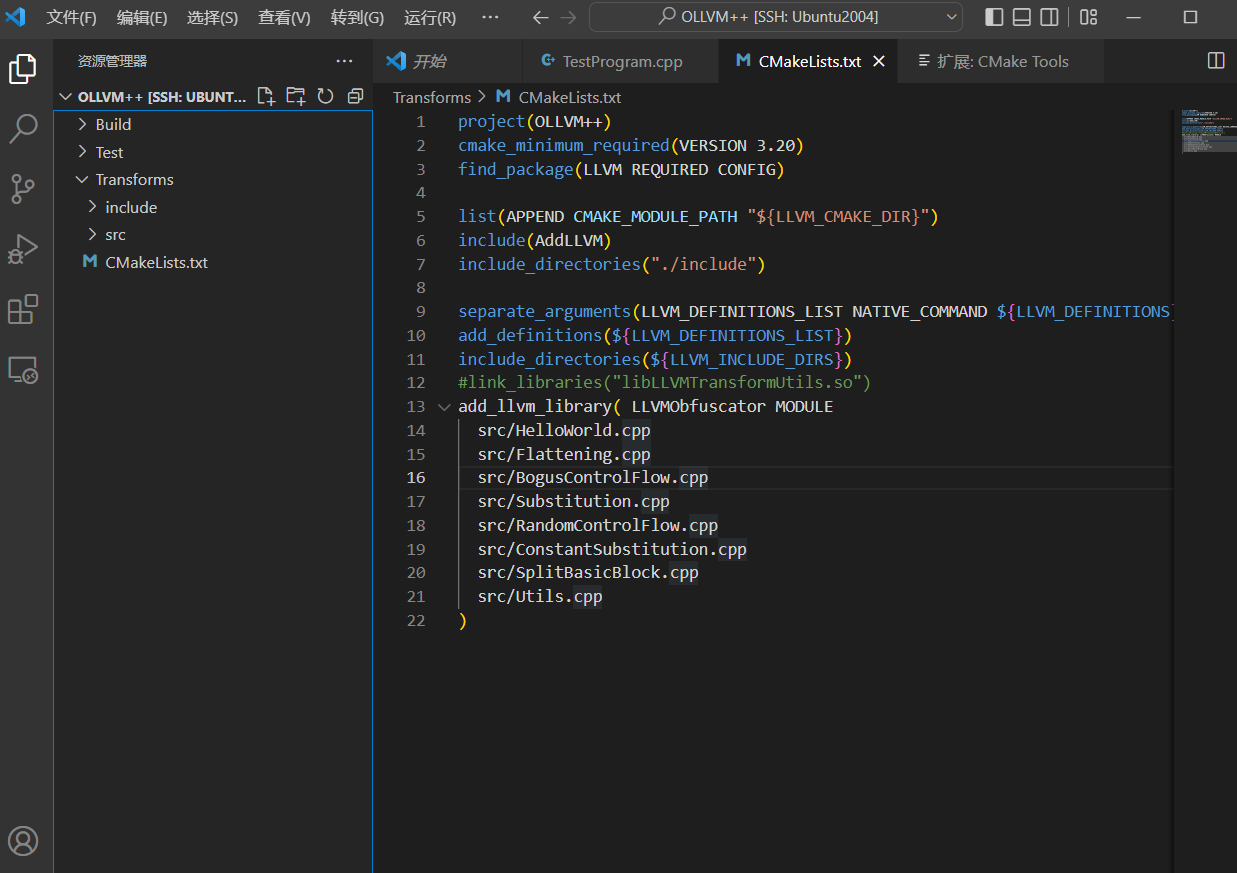
Task: Toggle the bottom panel visibility
Action: [x=1021, y=17]
